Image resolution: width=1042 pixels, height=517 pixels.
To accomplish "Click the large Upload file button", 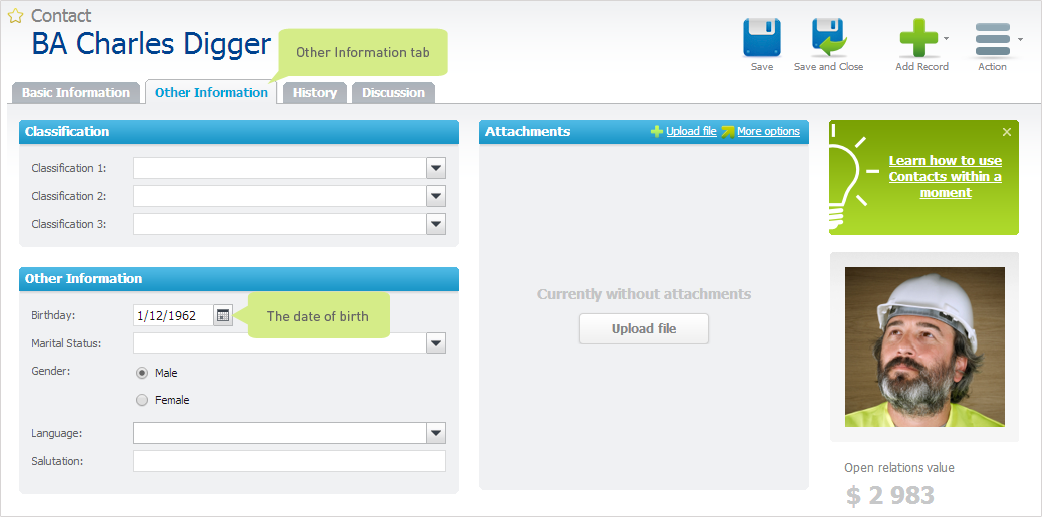I will coord(644,328).
